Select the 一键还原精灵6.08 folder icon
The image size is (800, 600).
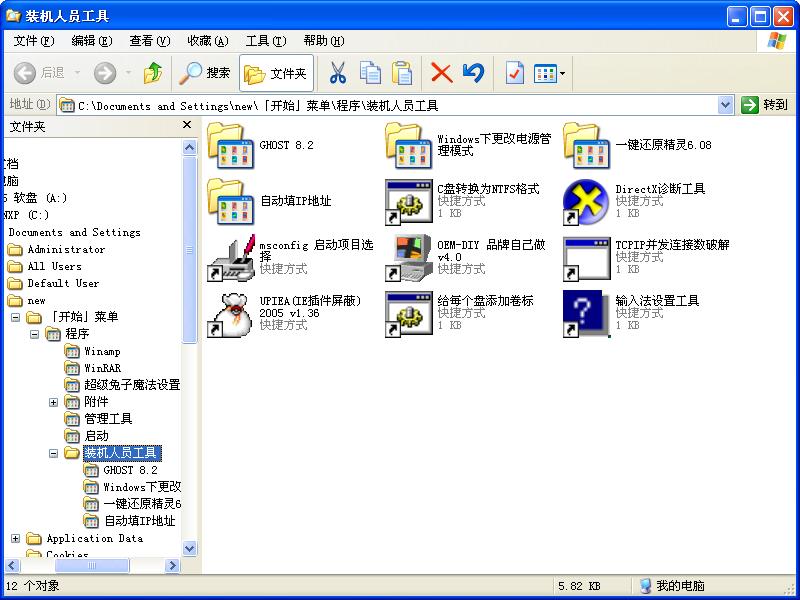(x=586, y=146)
